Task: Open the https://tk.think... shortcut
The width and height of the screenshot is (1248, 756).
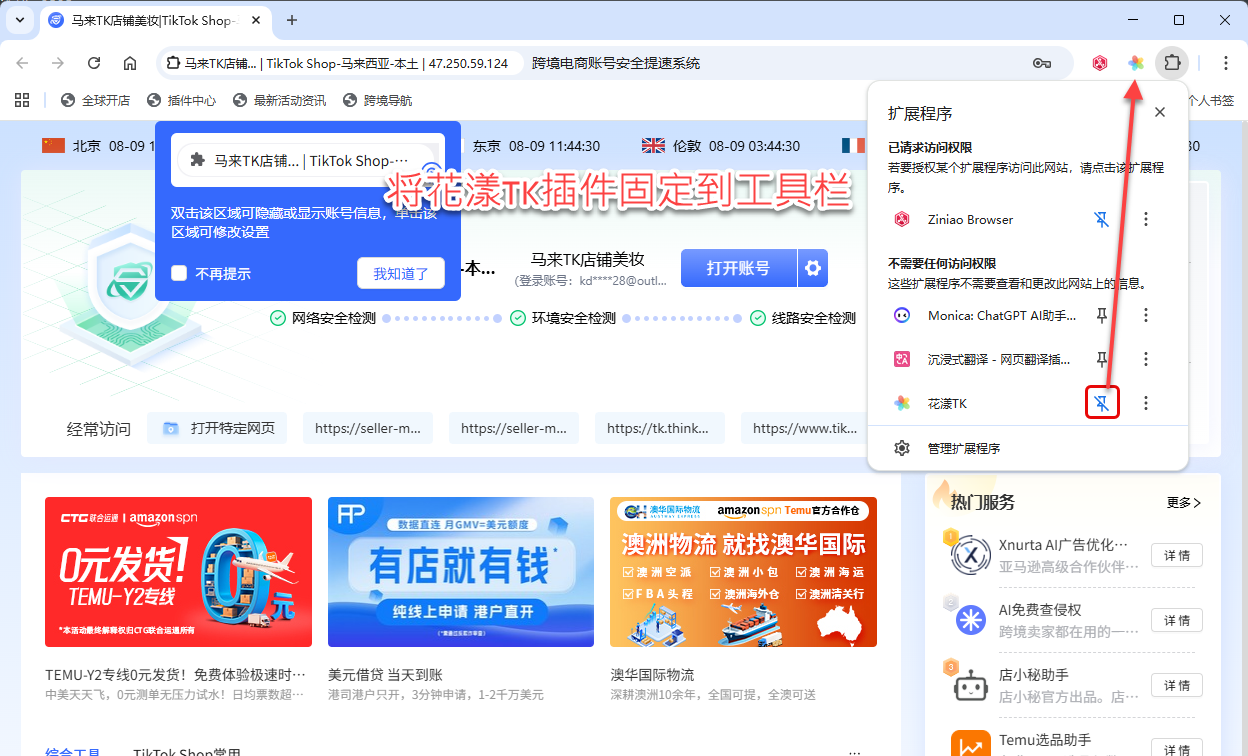Action: 660,428
